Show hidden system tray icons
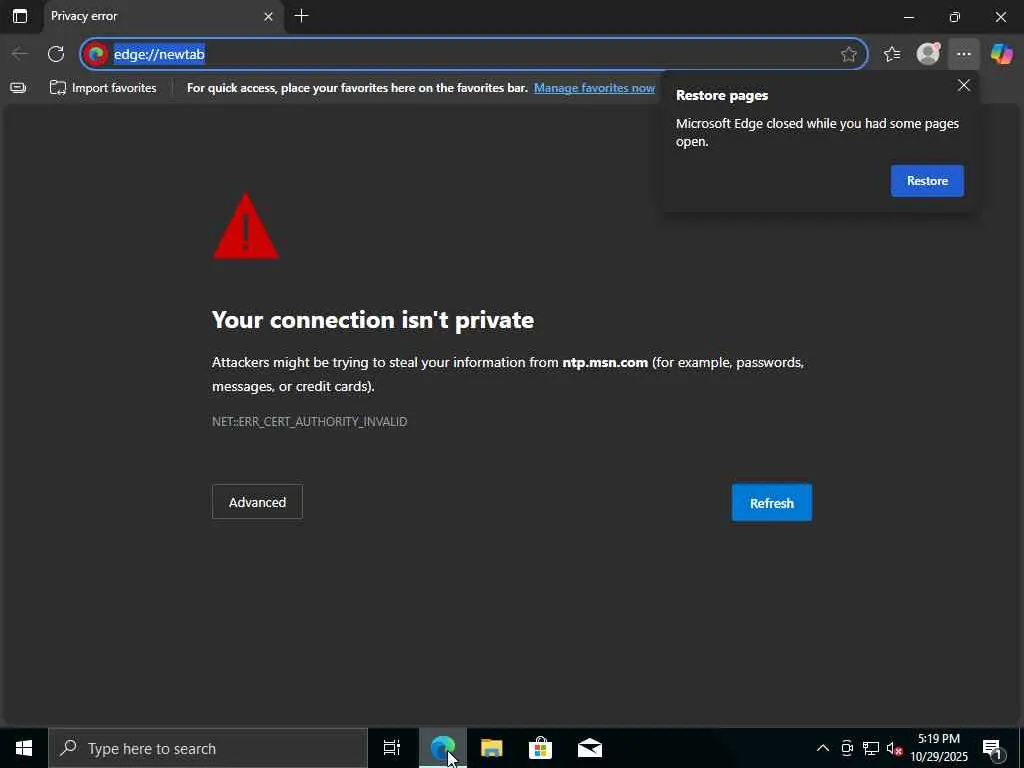This screenshot has width=1024, height=768. 823,748
